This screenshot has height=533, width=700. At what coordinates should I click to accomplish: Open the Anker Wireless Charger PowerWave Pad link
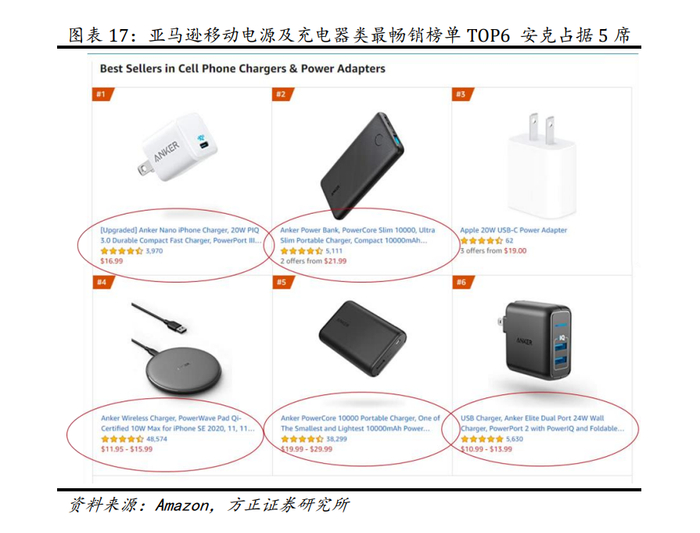(178, 423)
